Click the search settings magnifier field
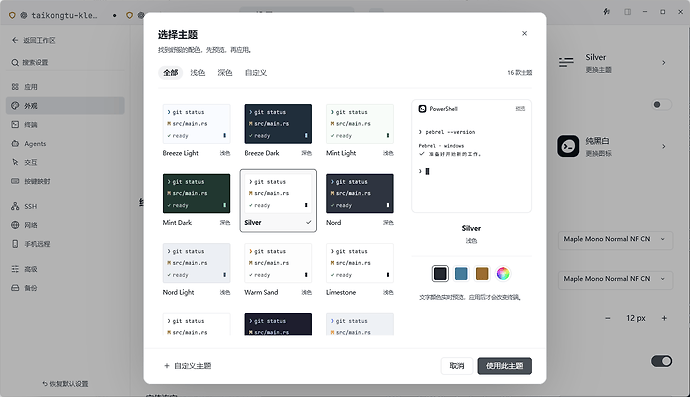The image size is (690, 397). [x=65, y=62]
